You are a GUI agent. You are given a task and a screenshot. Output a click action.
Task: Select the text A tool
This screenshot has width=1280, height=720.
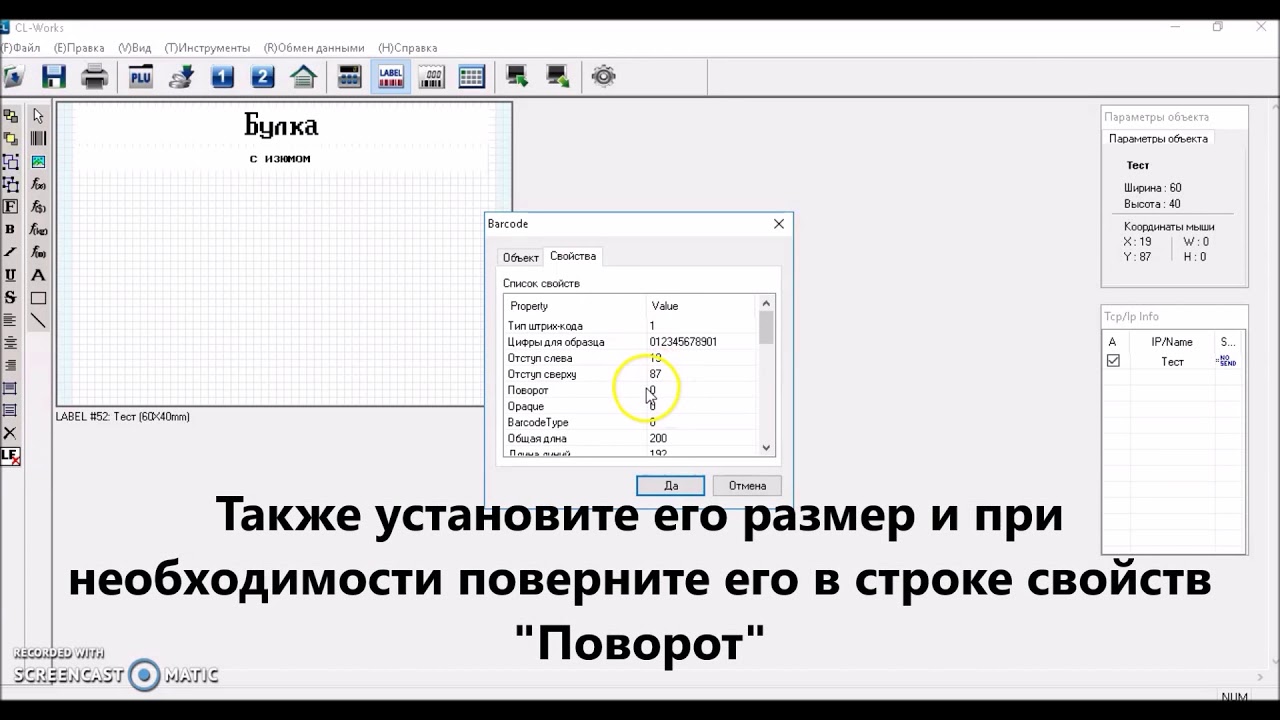pos(38,275)
